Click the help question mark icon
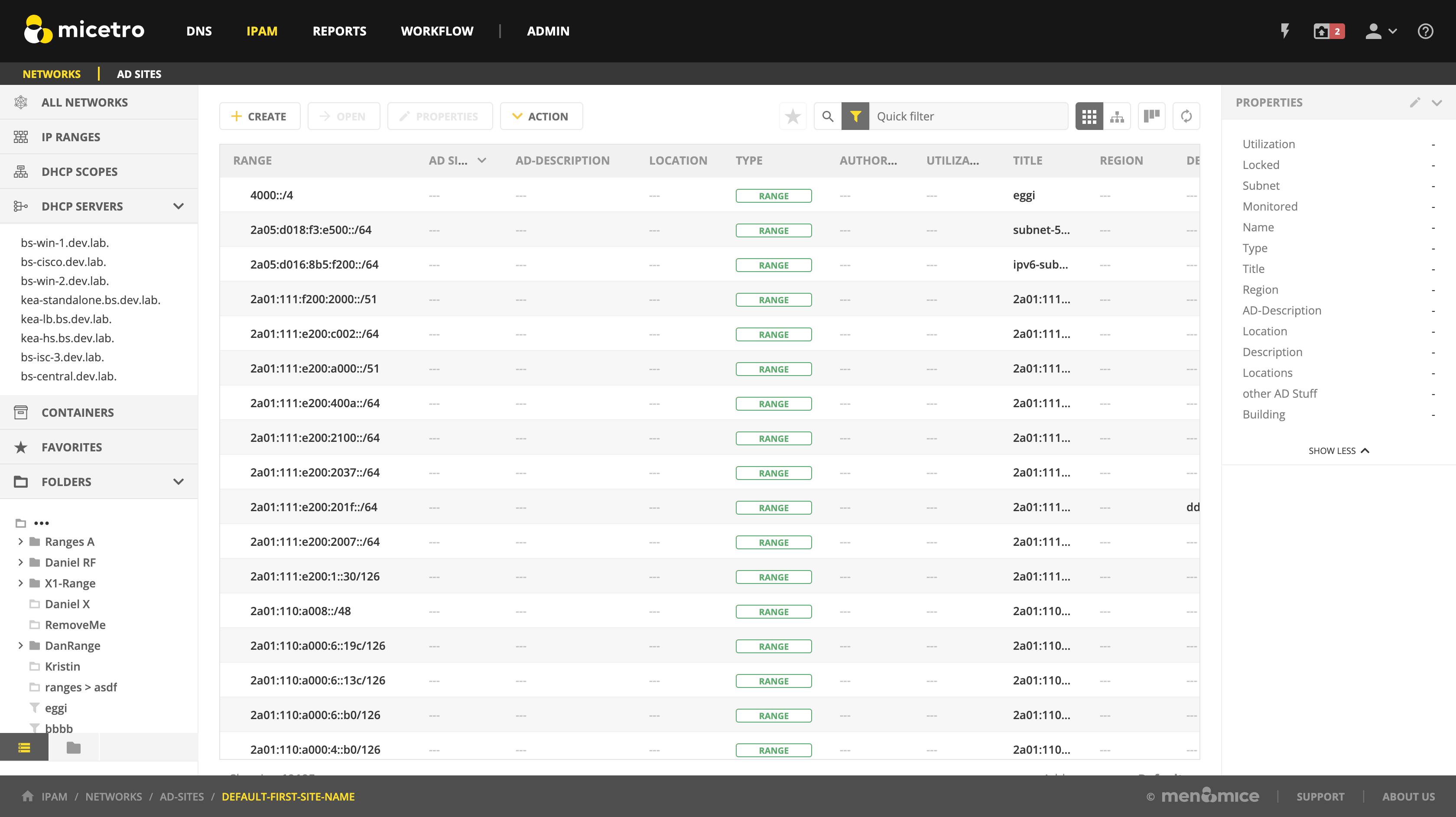 (x=1425, y=31)
